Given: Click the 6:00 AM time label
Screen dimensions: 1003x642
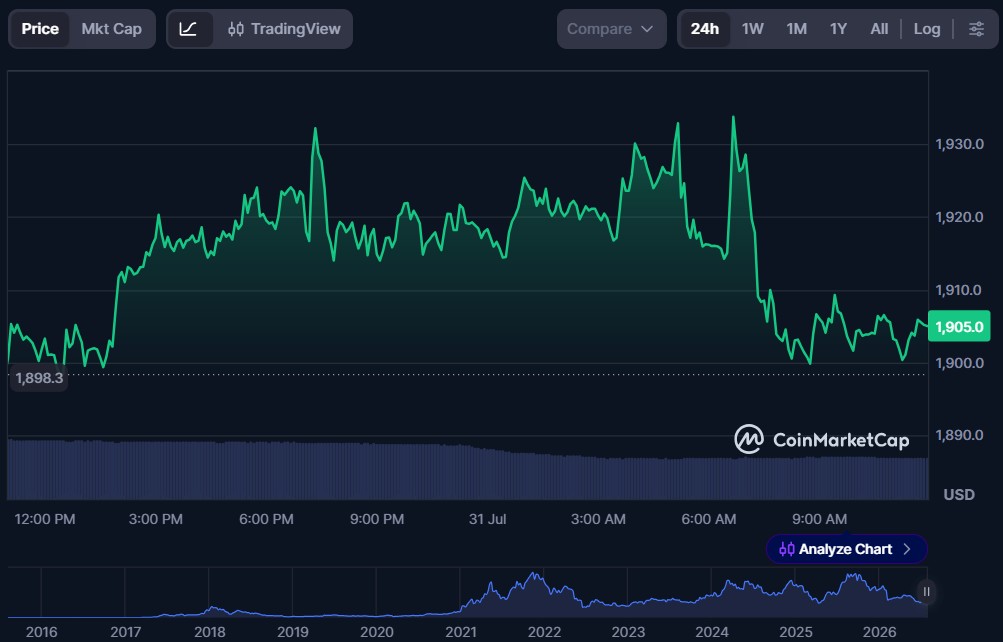Looking at the screenshot, I should pyautogui.click(x=709, y=519).
